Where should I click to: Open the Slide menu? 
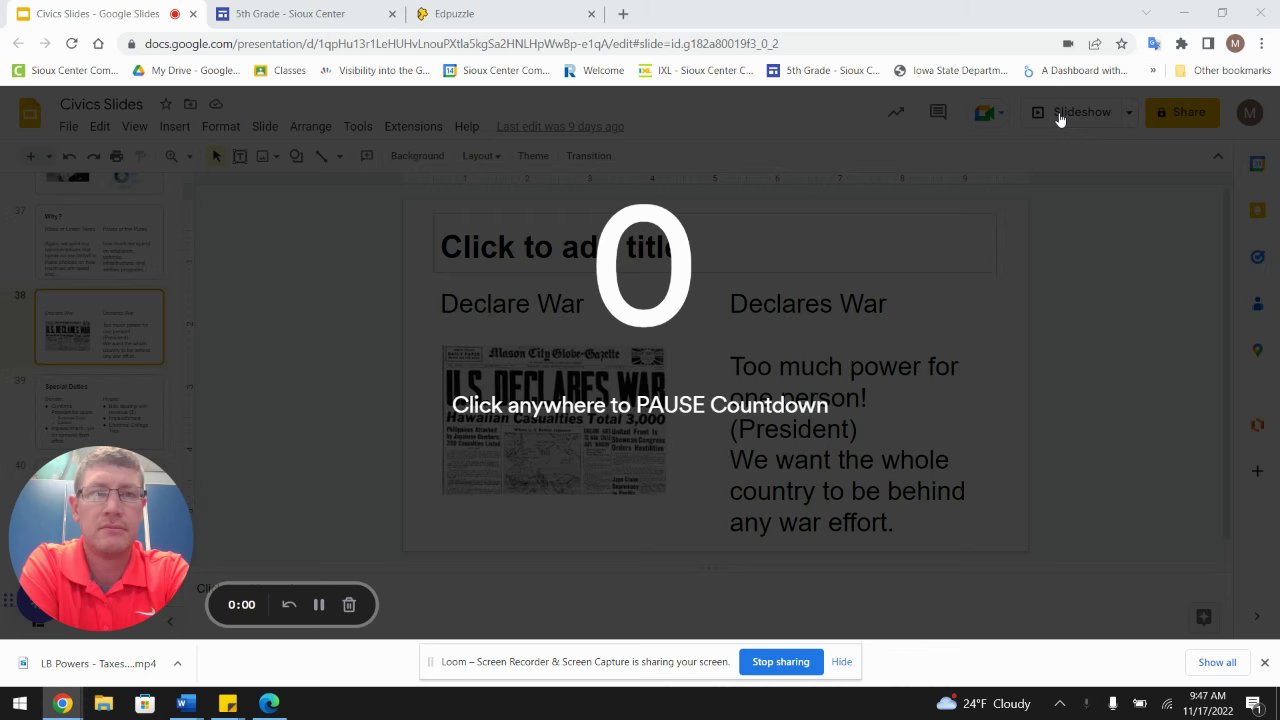pos(265,127)
